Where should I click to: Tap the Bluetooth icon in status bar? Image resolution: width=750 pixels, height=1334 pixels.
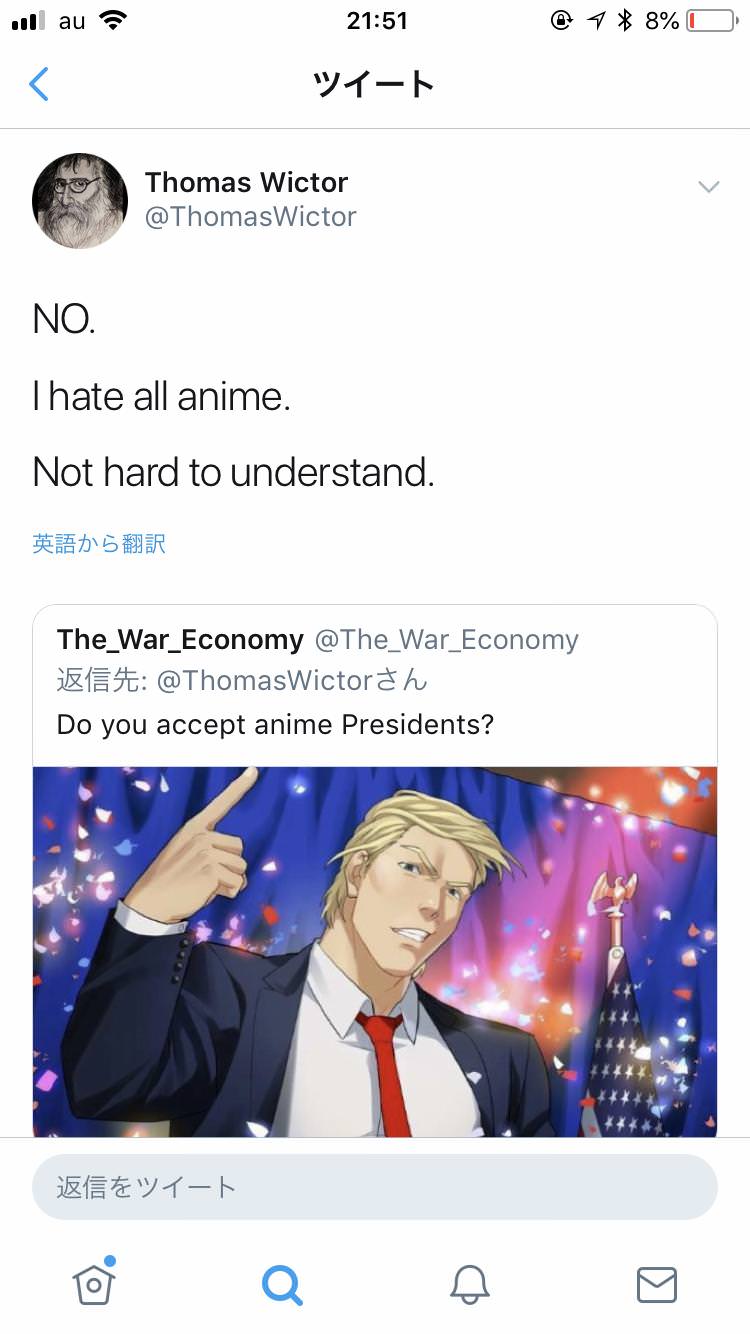click(x=625, y=20)
